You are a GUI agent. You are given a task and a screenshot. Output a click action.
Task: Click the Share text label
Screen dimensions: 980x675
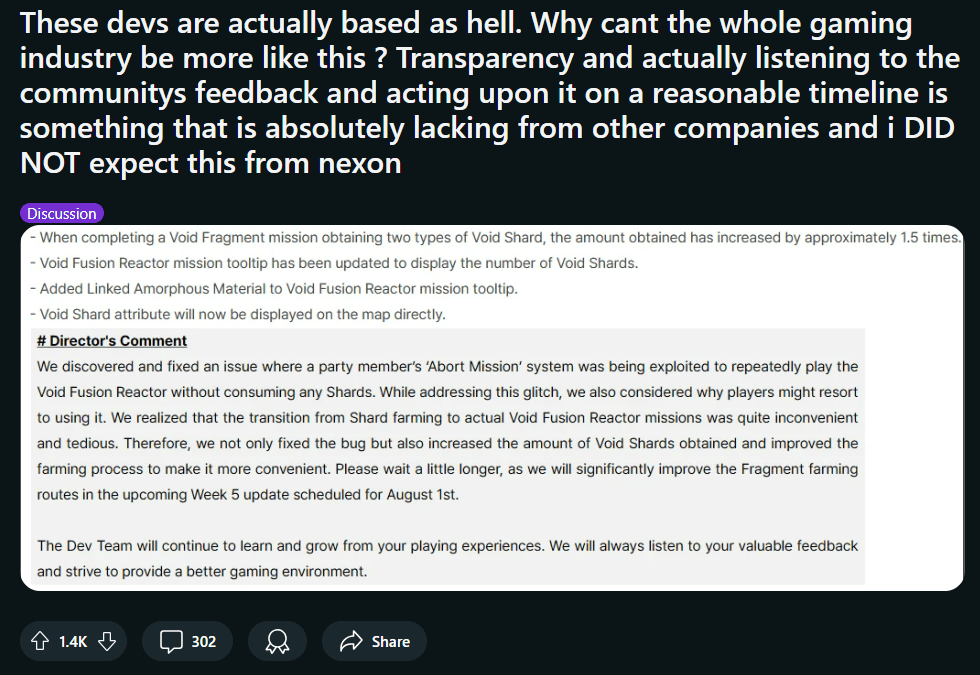pos(391,642)
